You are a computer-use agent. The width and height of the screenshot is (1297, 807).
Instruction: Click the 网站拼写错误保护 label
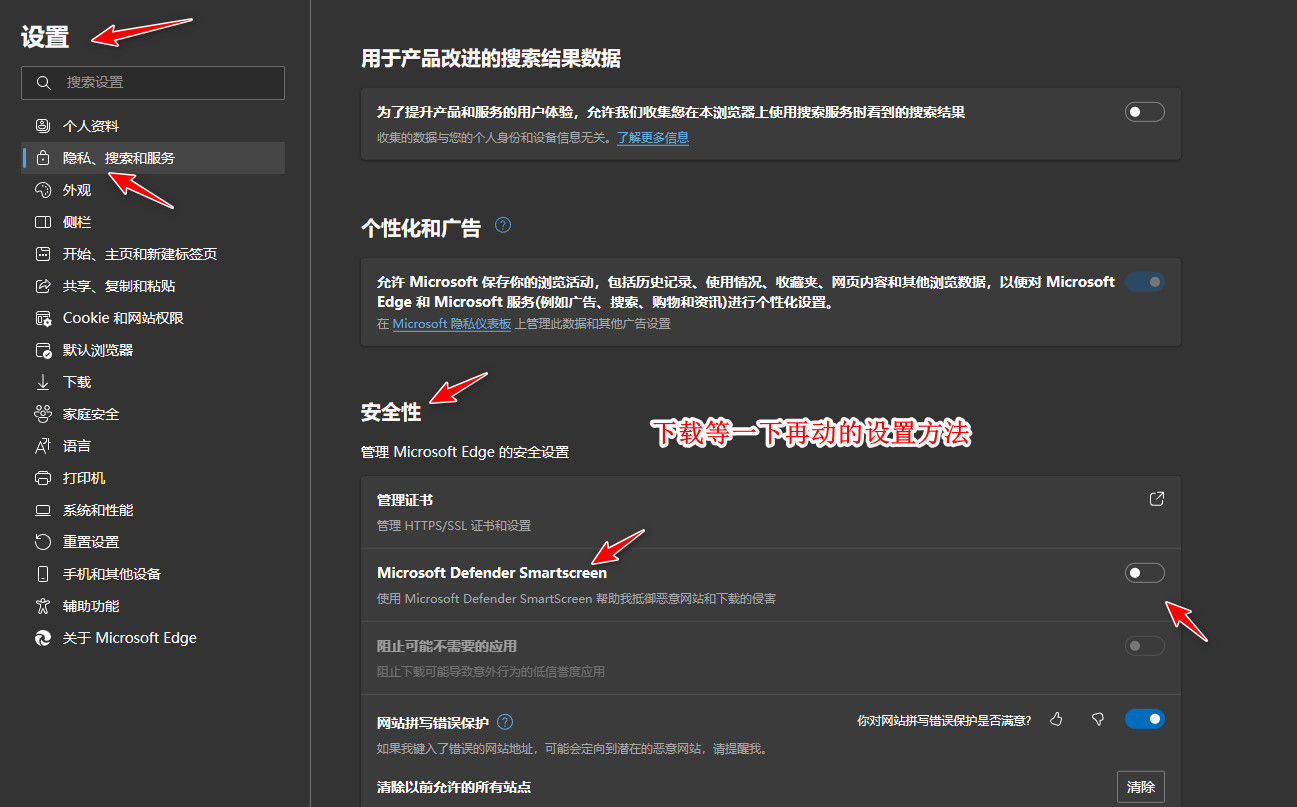pyautogui.click(x=433, y=723)
